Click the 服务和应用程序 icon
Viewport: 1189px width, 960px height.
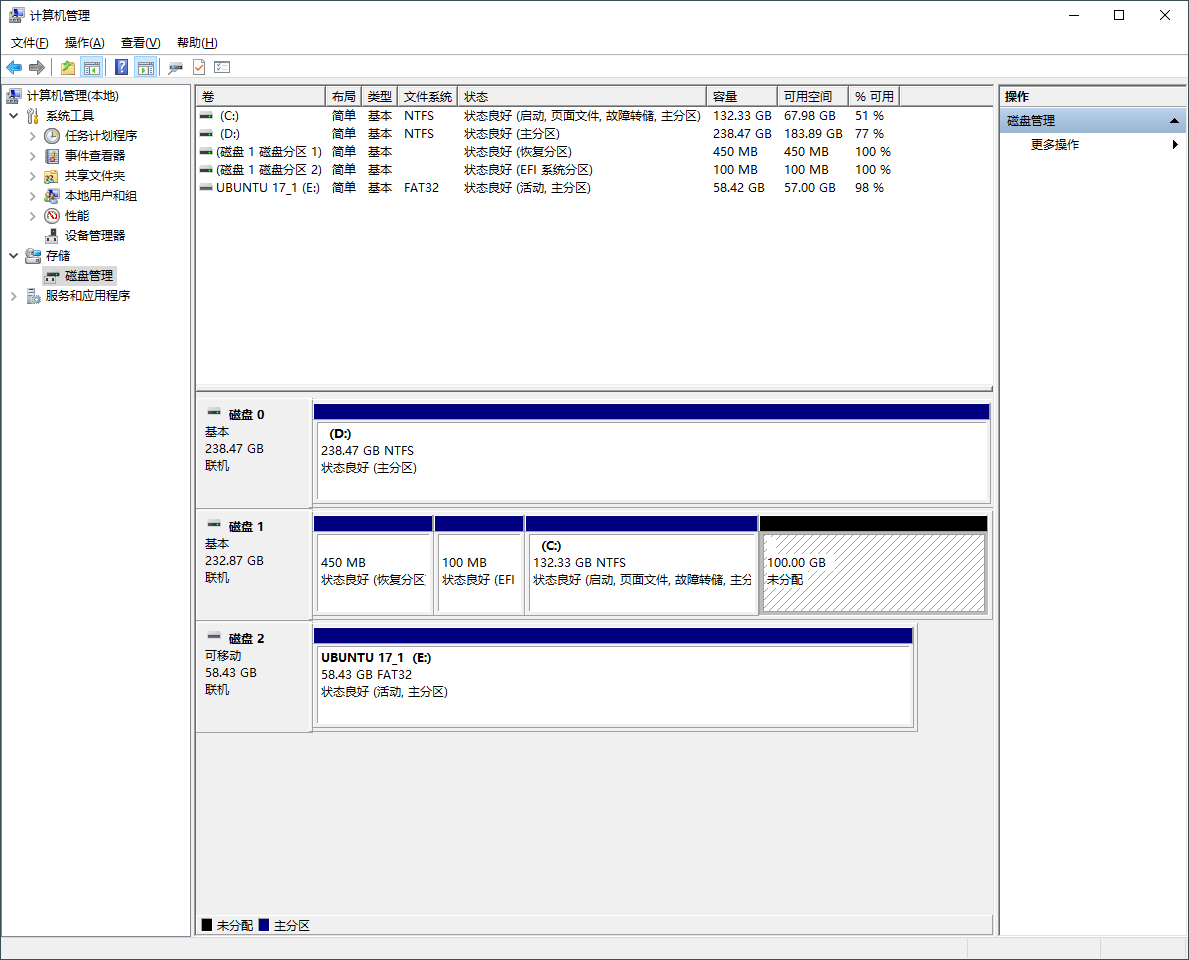click(33, 296)
